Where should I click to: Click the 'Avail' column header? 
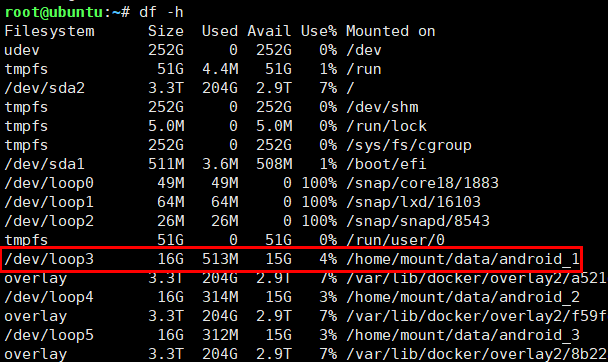[269, 31]
